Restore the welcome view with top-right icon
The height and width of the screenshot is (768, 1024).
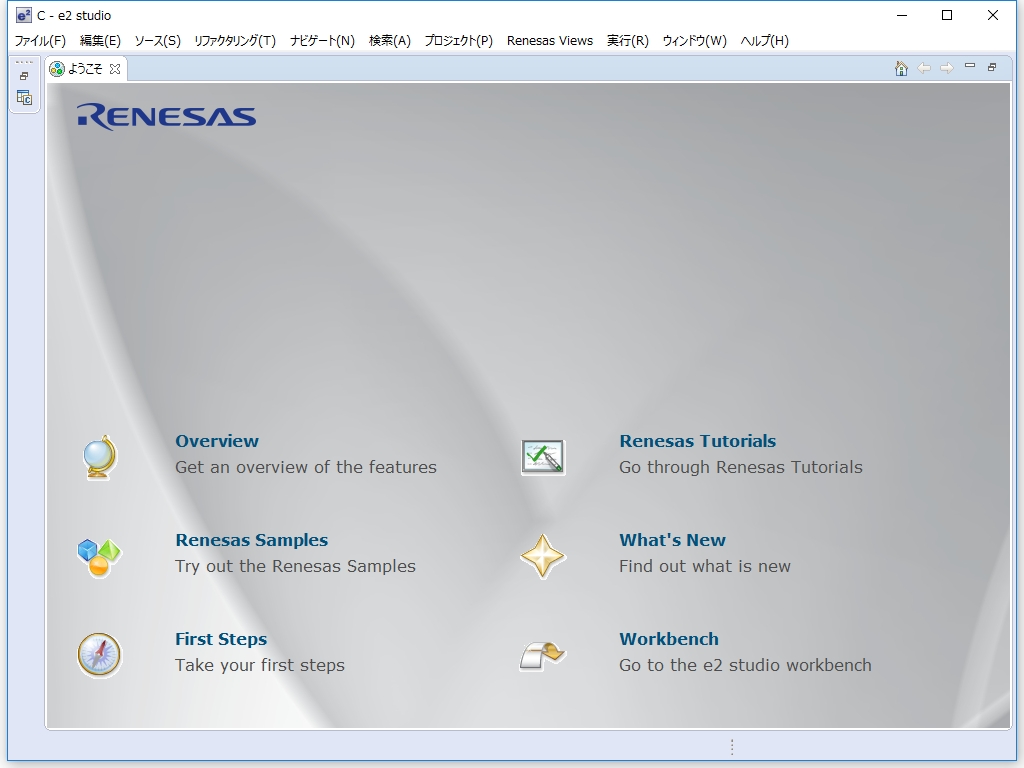[x=992, y=67]
